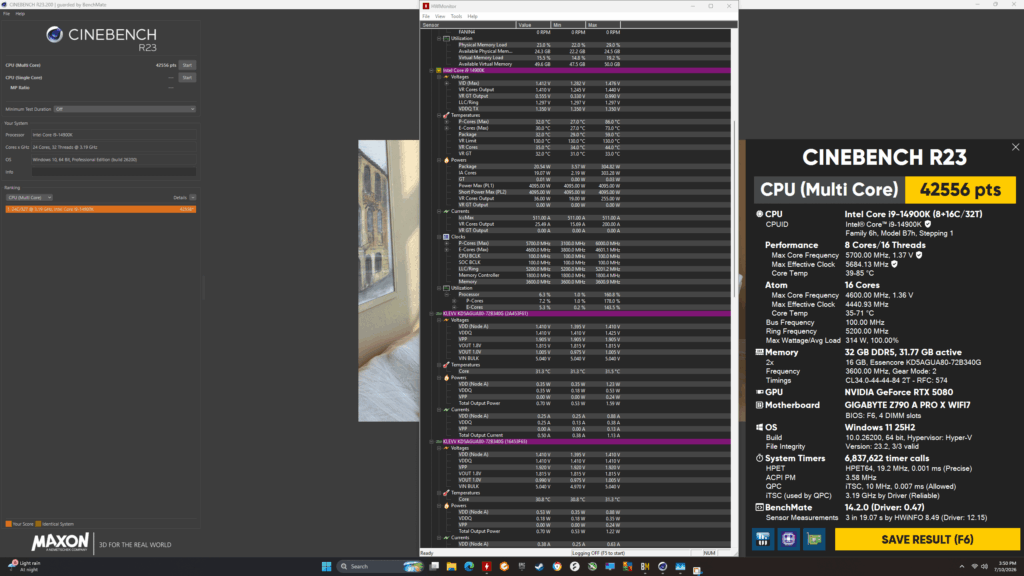Open the clock showing 3:50 PM
This screenshot has width=1024, height=576.
(1007, 566)
